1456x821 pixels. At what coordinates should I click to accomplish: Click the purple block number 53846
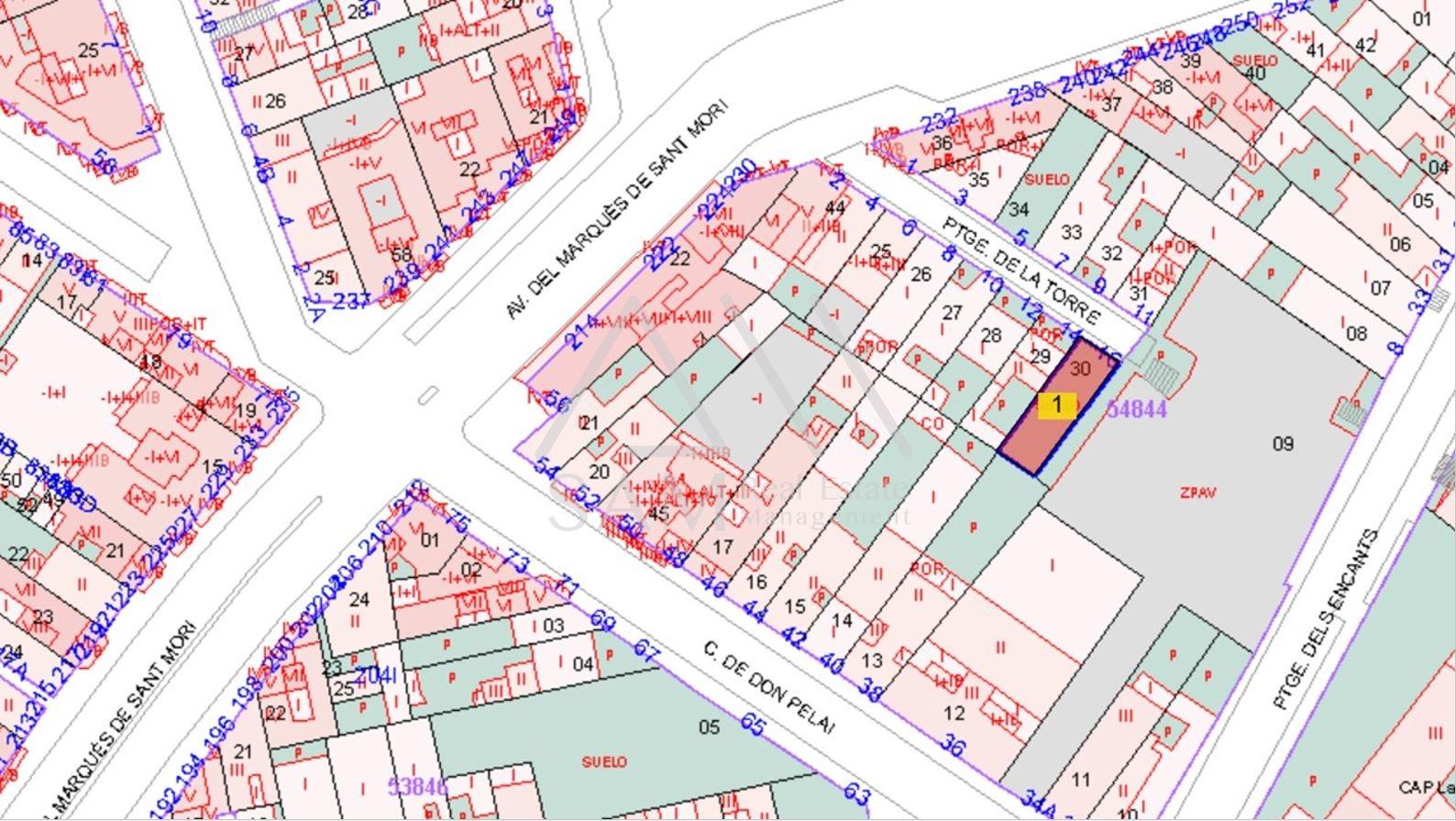click(x=417, y=786)
